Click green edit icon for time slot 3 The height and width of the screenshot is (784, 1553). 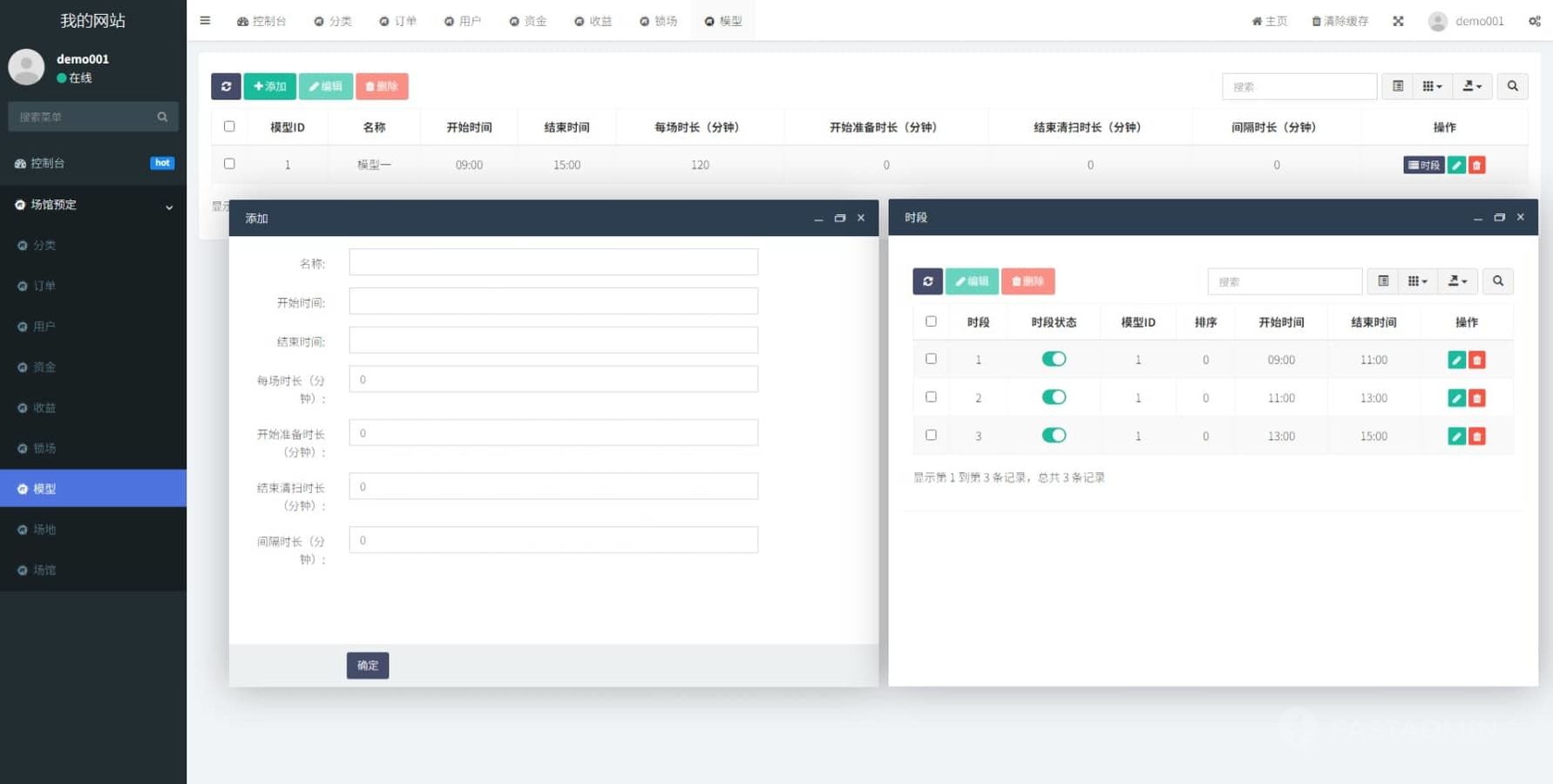(x=1455, y=436)
